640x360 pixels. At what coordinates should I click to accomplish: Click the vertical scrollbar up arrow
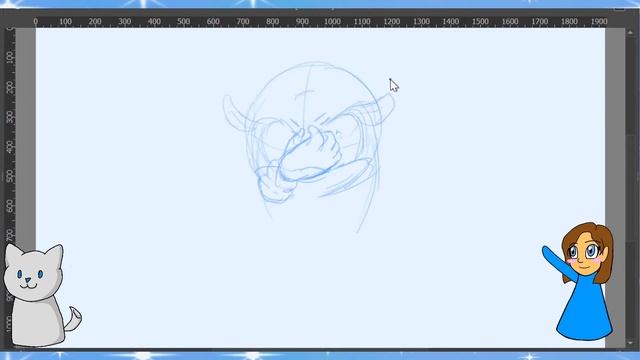(631, 32)
